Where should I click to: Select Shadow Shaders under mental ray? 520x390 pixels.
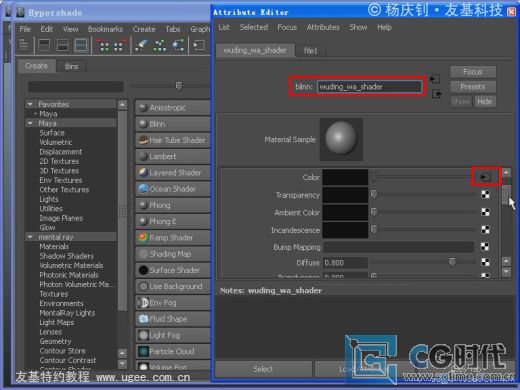pos(67,256)
